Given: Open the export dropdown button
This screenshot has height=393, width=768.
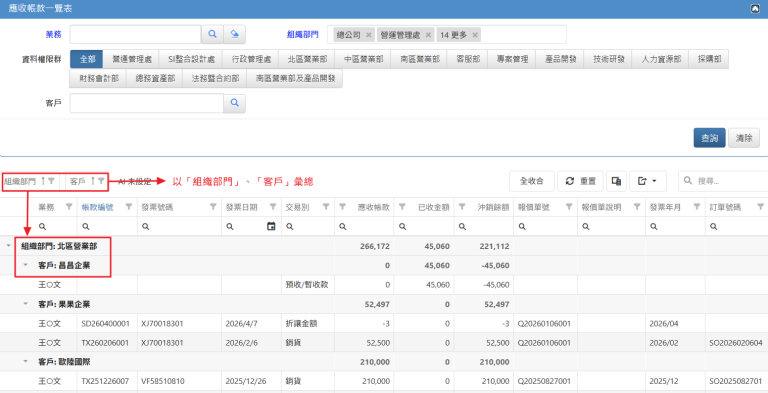Looking at the screenshot, I should [648, 181].
